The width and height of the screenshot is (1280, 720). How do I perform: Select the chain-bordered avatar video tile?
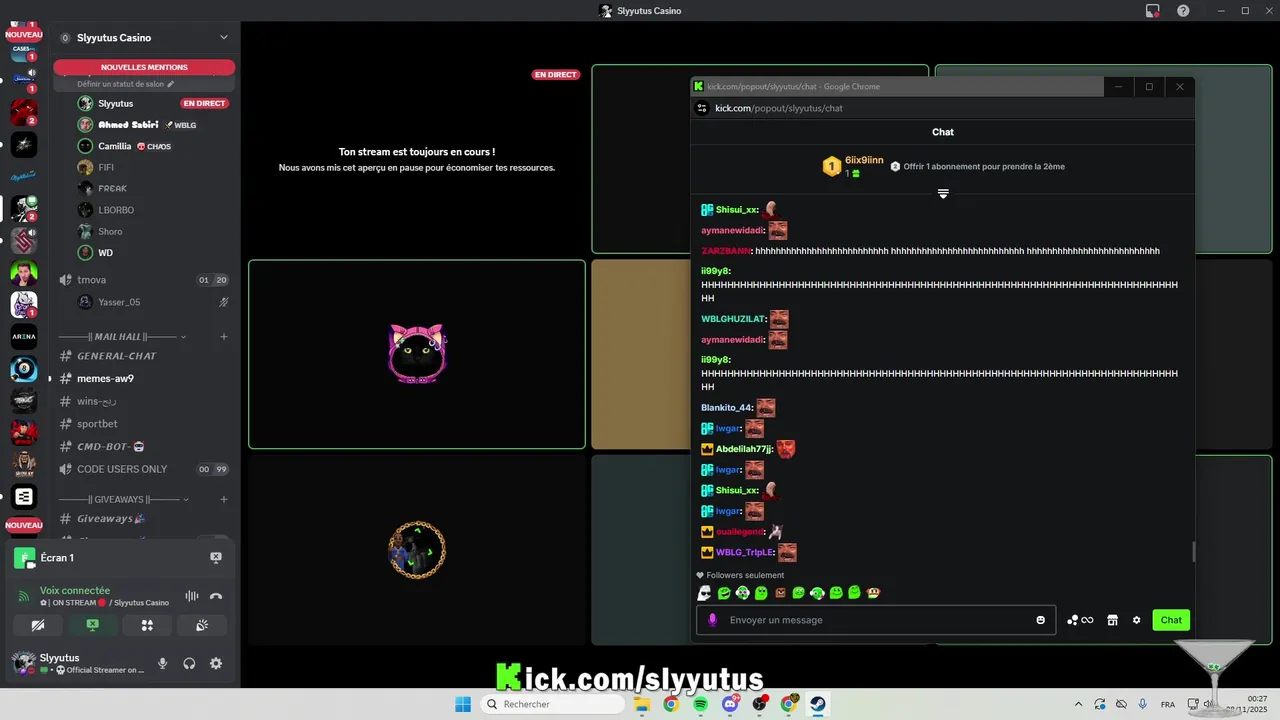(x=417, y=550)
